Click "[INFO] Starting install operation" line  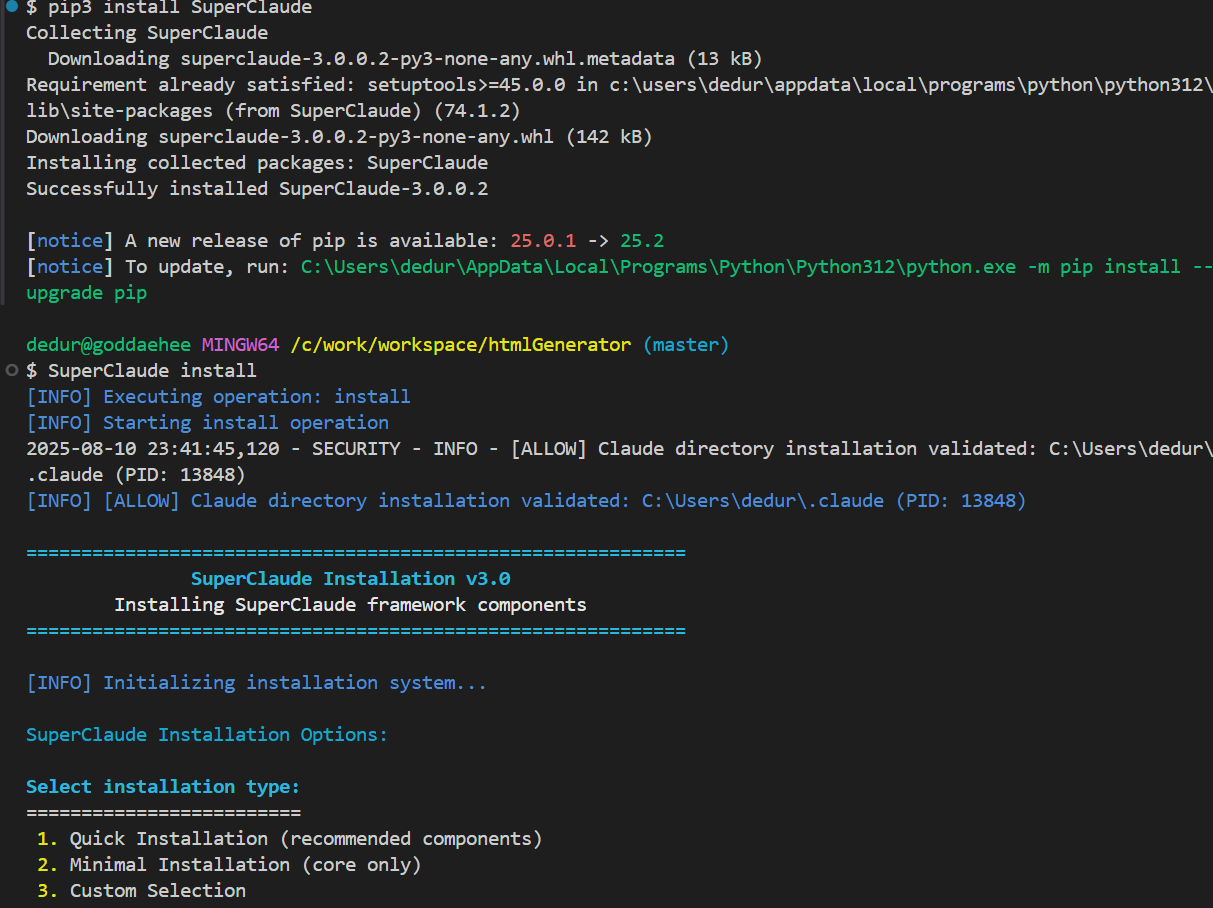point(207,423)
